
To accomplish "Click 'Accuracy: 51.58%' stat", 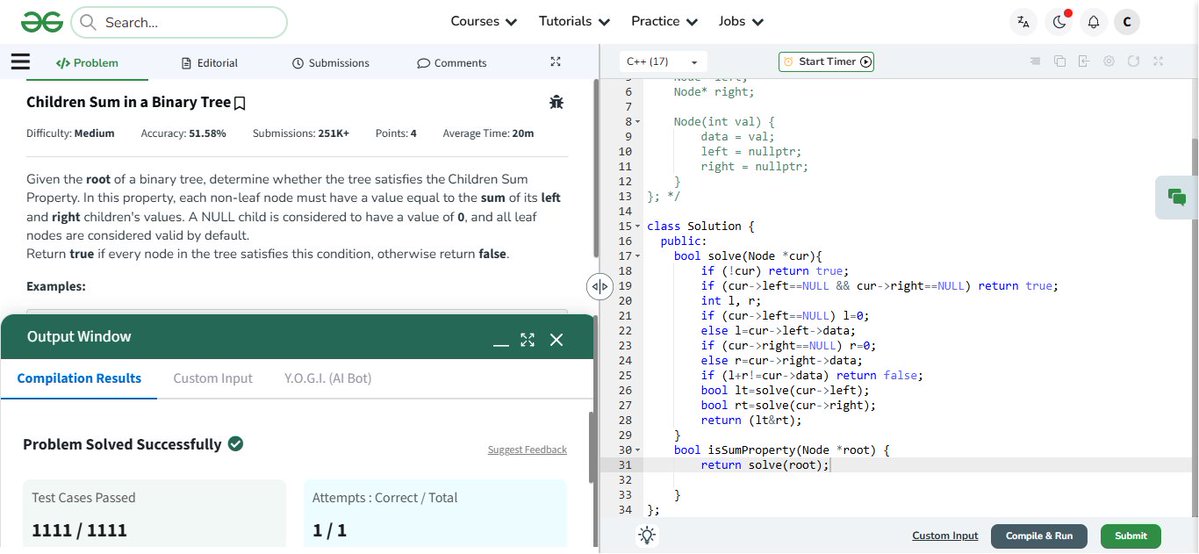I will [184, 133].
